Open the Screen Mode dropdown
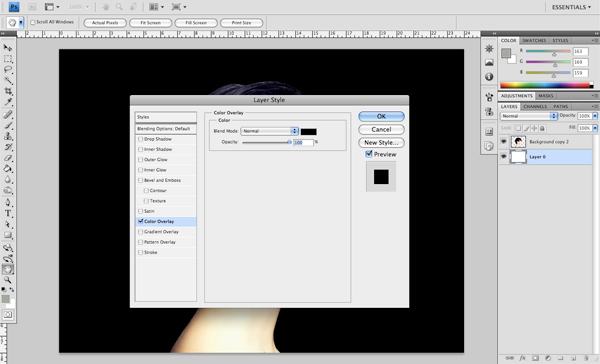This screenshot has width=600, height=364. tap(179, 7)
